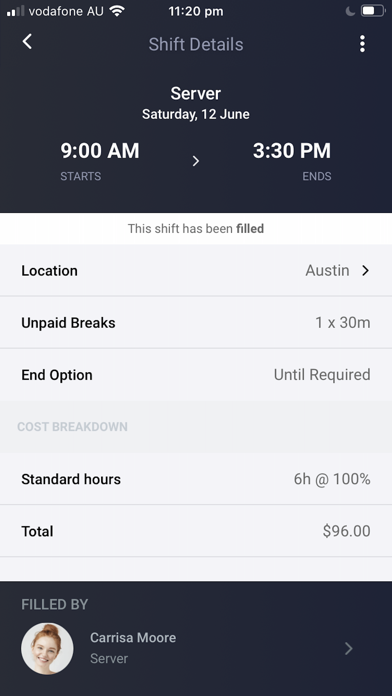392x696 pixels.
Task: Open Carrisa Moore's profile photo
Action: (47, 649)
